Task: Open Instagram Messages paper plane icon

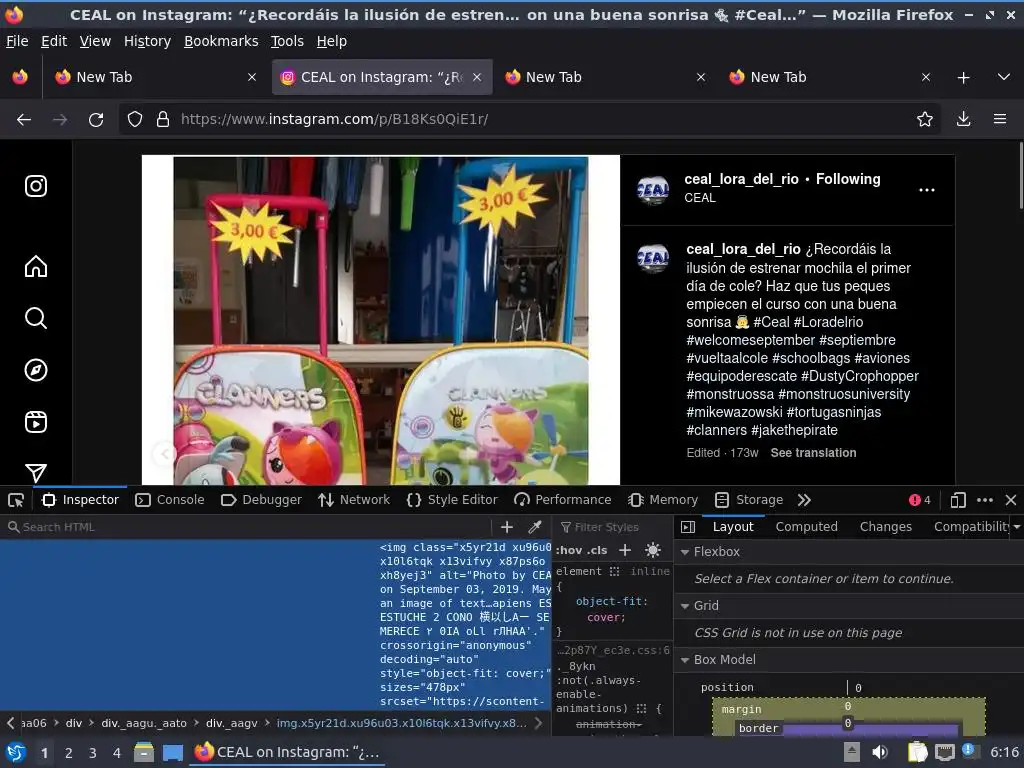Action: click(x=36, y=472)
